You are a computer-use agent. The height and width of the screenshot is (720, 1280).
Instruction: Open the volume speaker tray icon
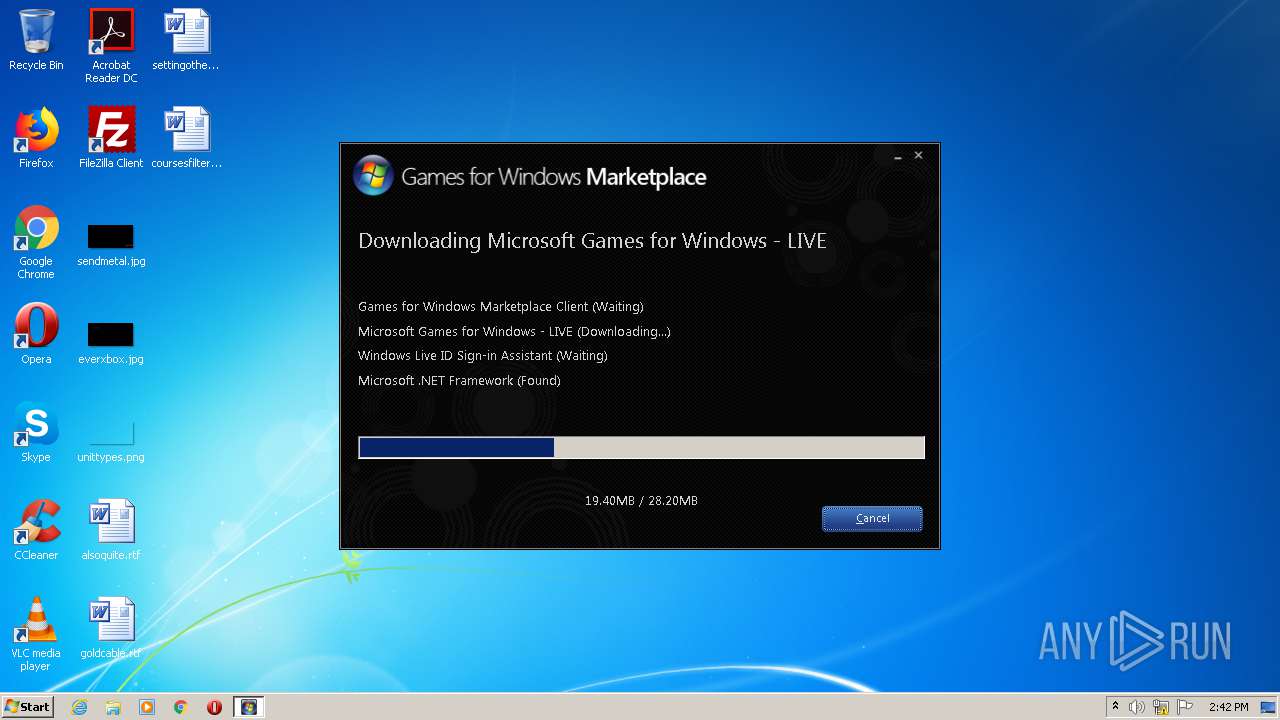click(1137, 707)
